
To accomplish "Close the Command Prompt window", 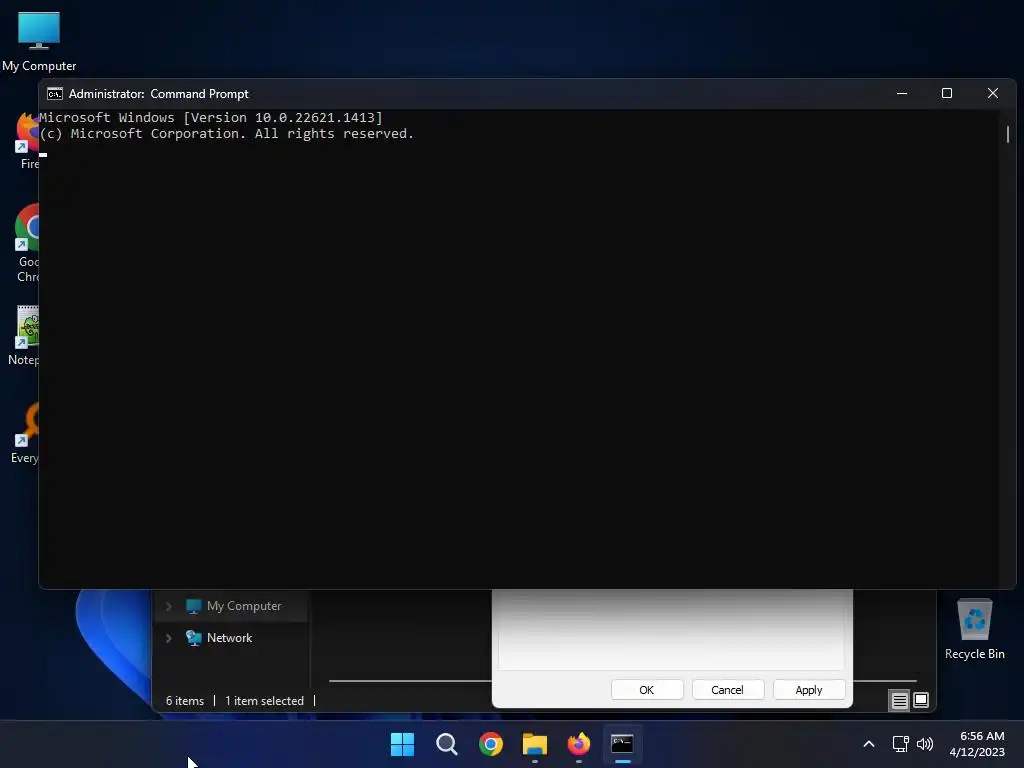I will coord(993,93).
